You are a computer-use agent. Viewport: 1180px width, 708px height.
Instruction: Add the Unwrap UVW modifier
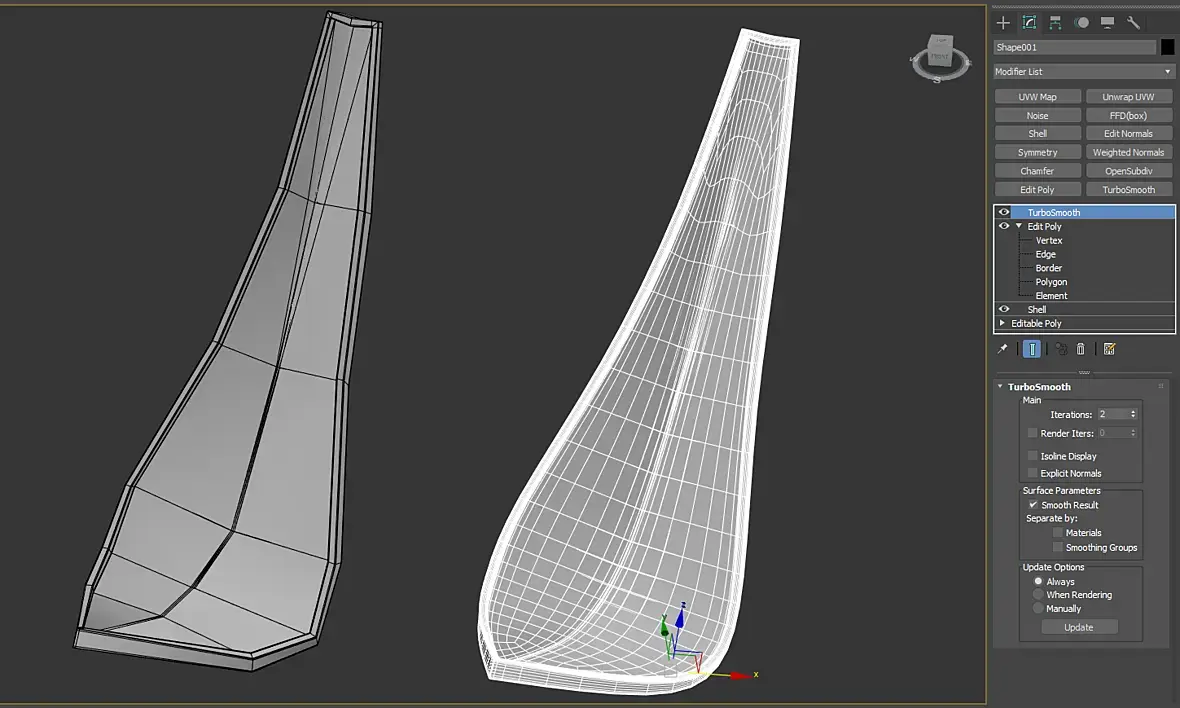[1128, 96]
